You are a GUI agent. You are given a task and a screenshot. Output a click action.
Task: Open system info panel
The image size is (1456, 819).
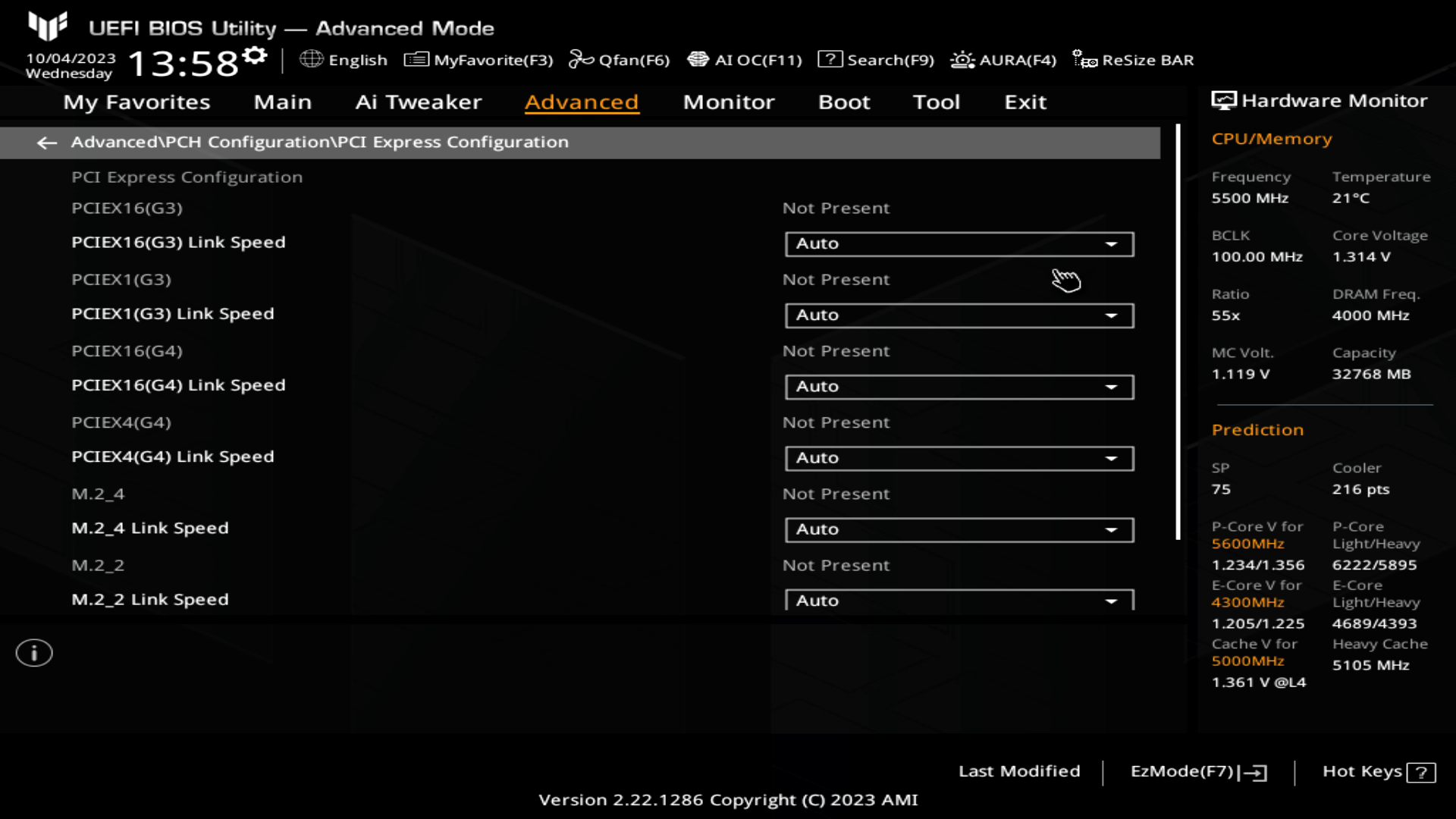coord(33,653)
